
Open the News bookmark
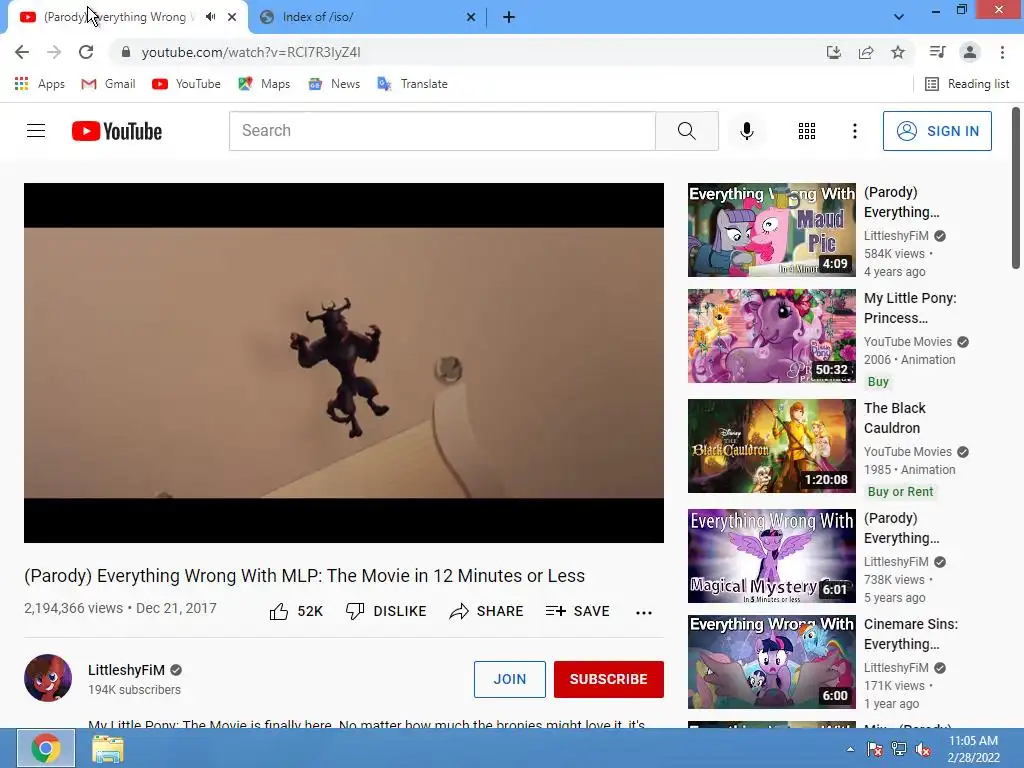(x=334, y=84)
